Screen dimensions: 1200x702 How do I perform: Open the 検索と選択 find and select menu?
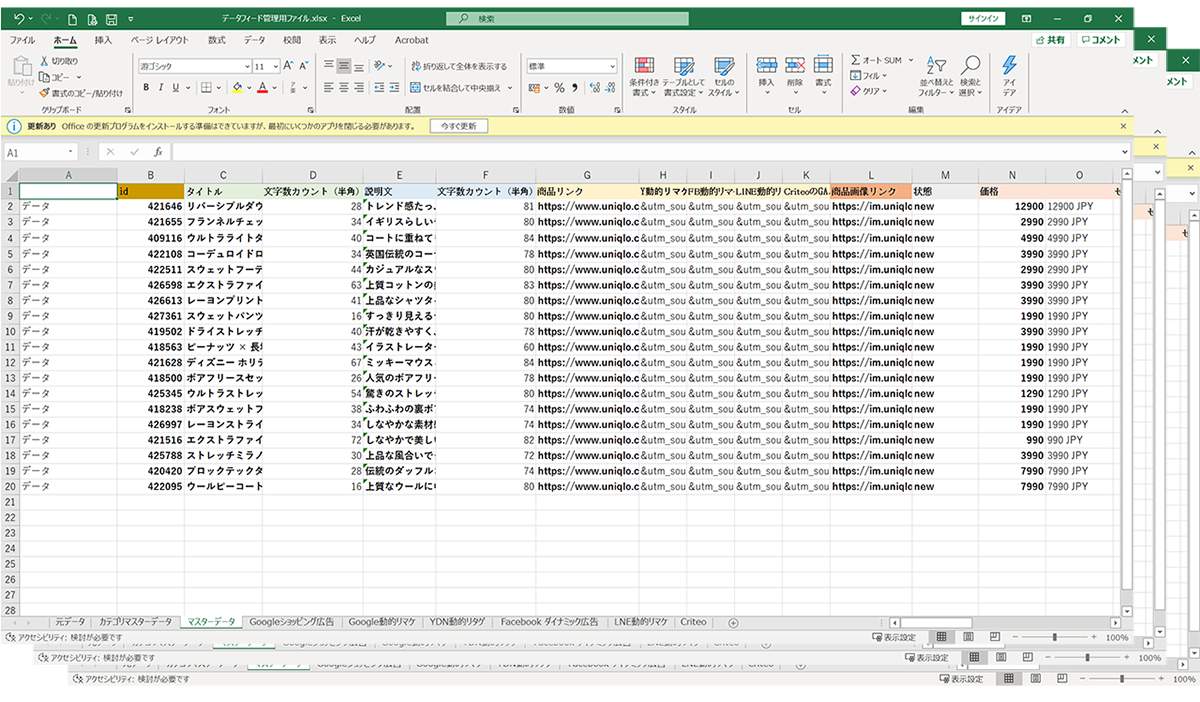pos(969,75)
